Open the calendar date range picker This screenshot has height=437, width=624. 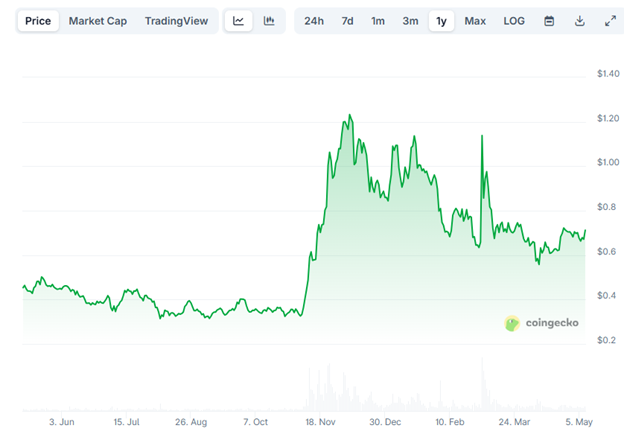tap(549, 21)
